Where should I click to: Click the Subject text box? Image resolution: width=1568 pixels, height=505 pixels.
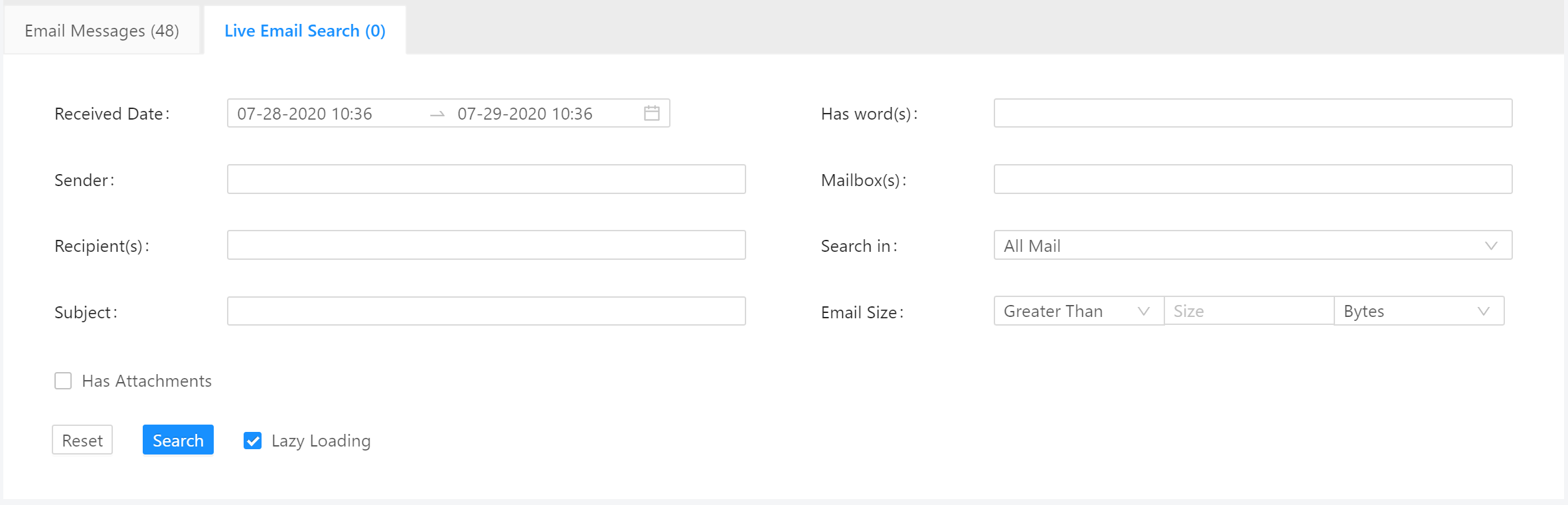point(486,311)
